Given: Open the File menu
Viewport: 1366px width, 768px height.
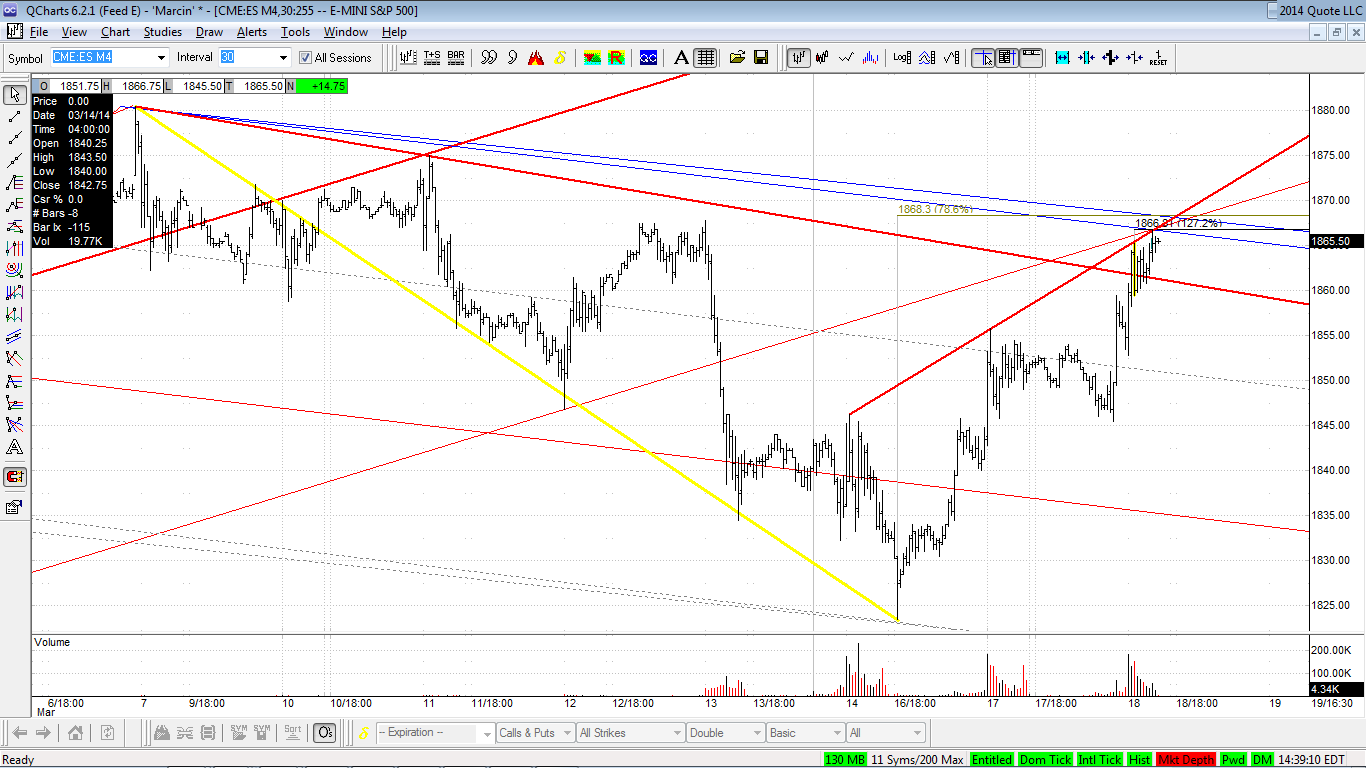Looking at the screenshot, I should (39, 32).
